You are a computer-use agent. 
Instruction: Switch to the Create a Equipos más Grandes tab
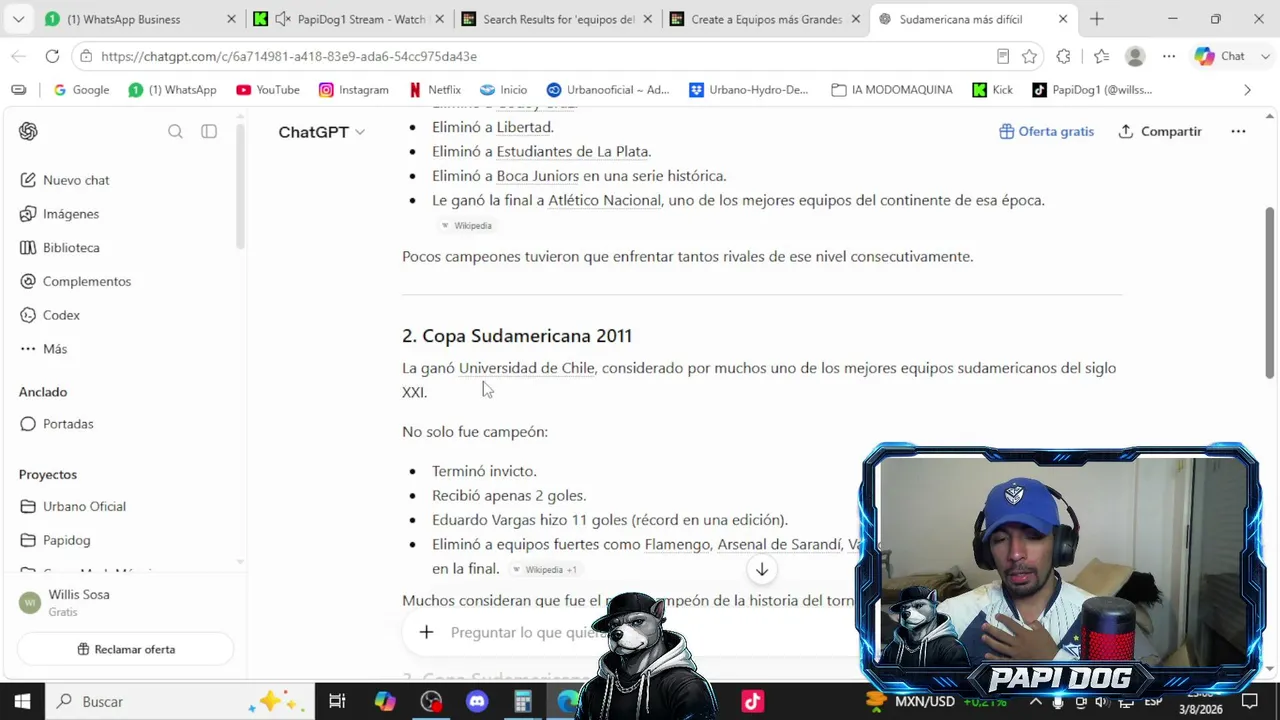pyautogui.click(x=766, y=19)
